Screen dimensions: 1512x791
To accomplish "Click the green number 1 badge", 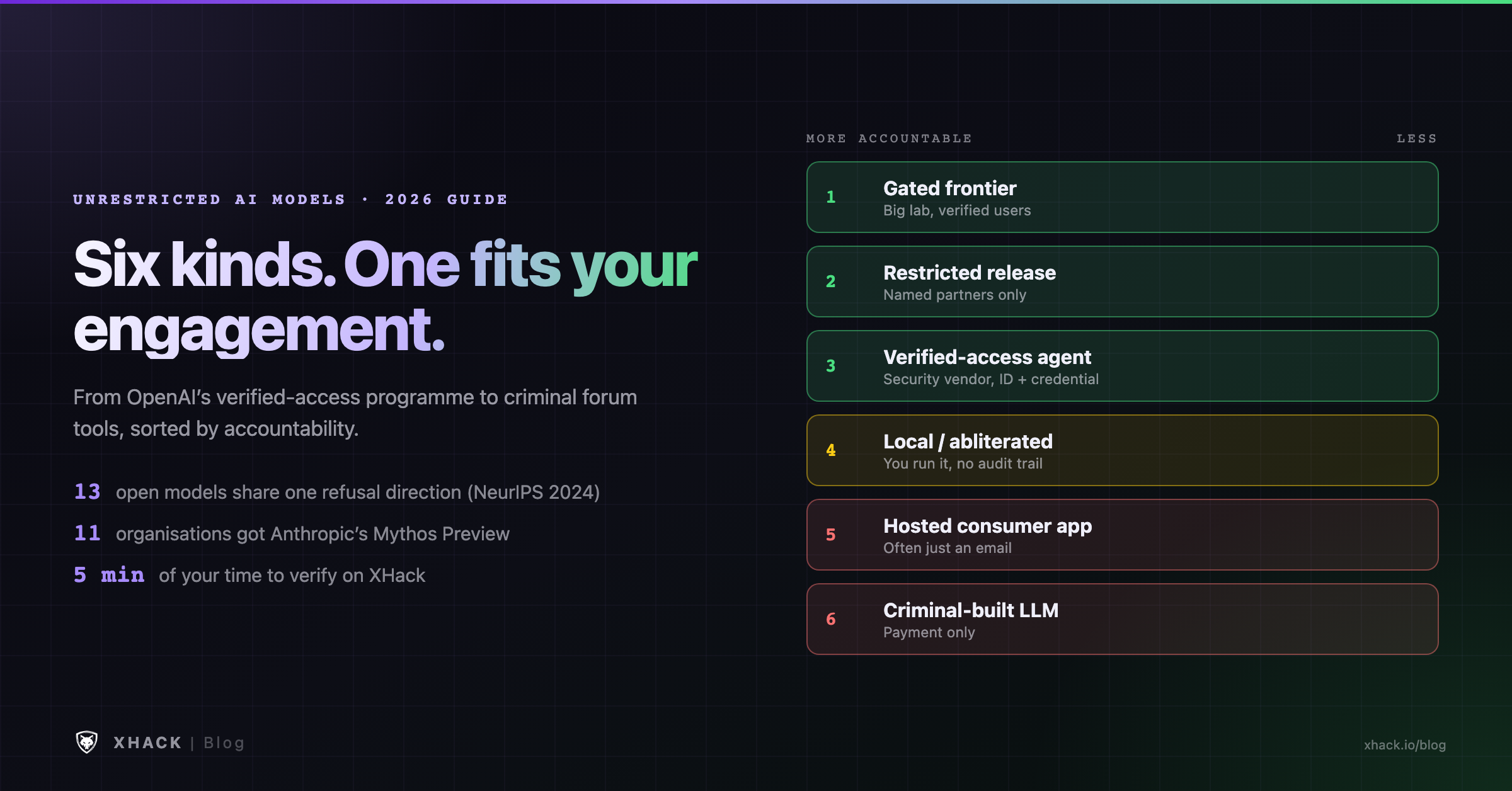I will (x=831, y=197).
